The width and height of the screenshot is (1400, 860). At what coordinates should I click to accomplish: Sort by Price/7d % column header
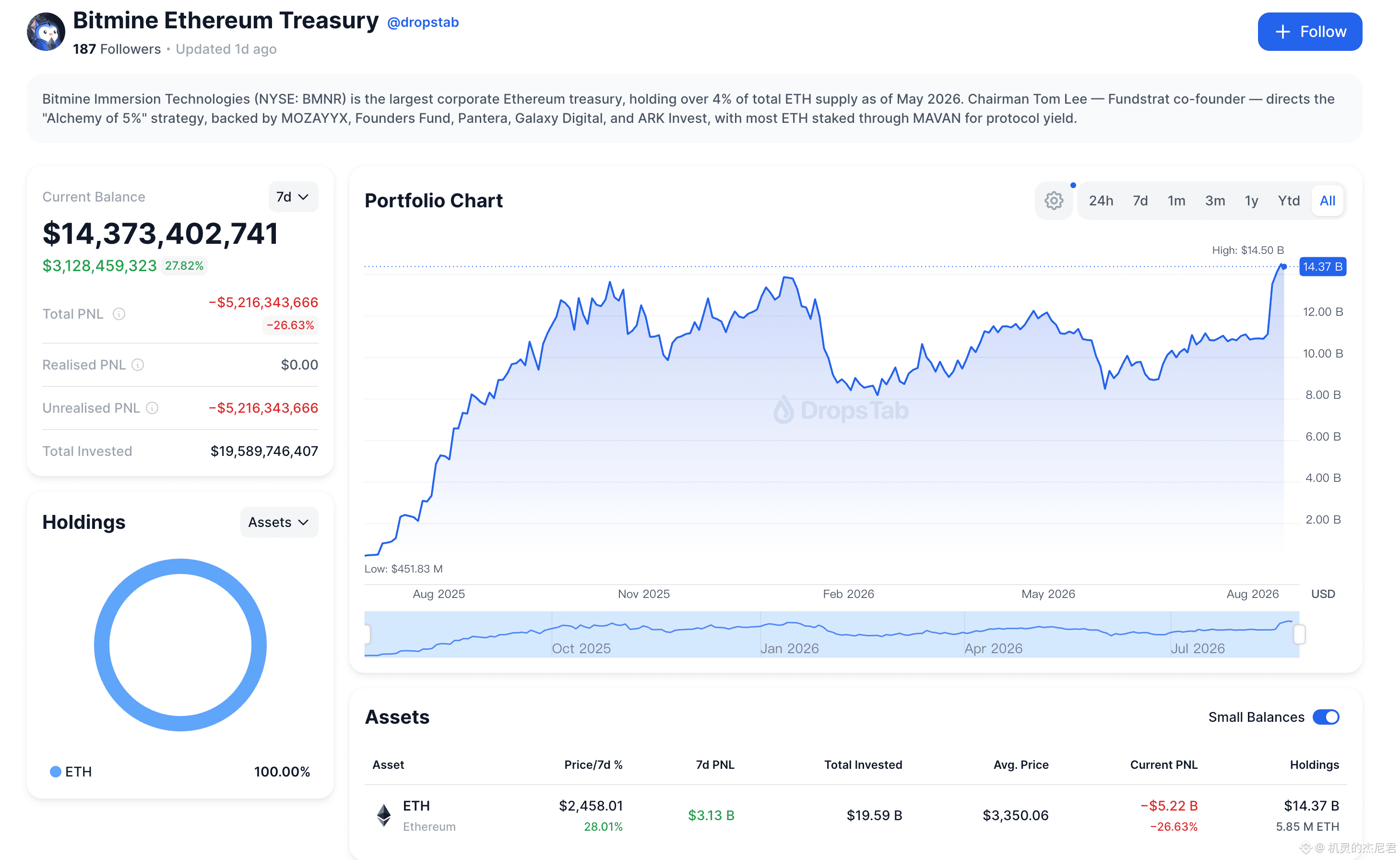click(x=593, y=765)
